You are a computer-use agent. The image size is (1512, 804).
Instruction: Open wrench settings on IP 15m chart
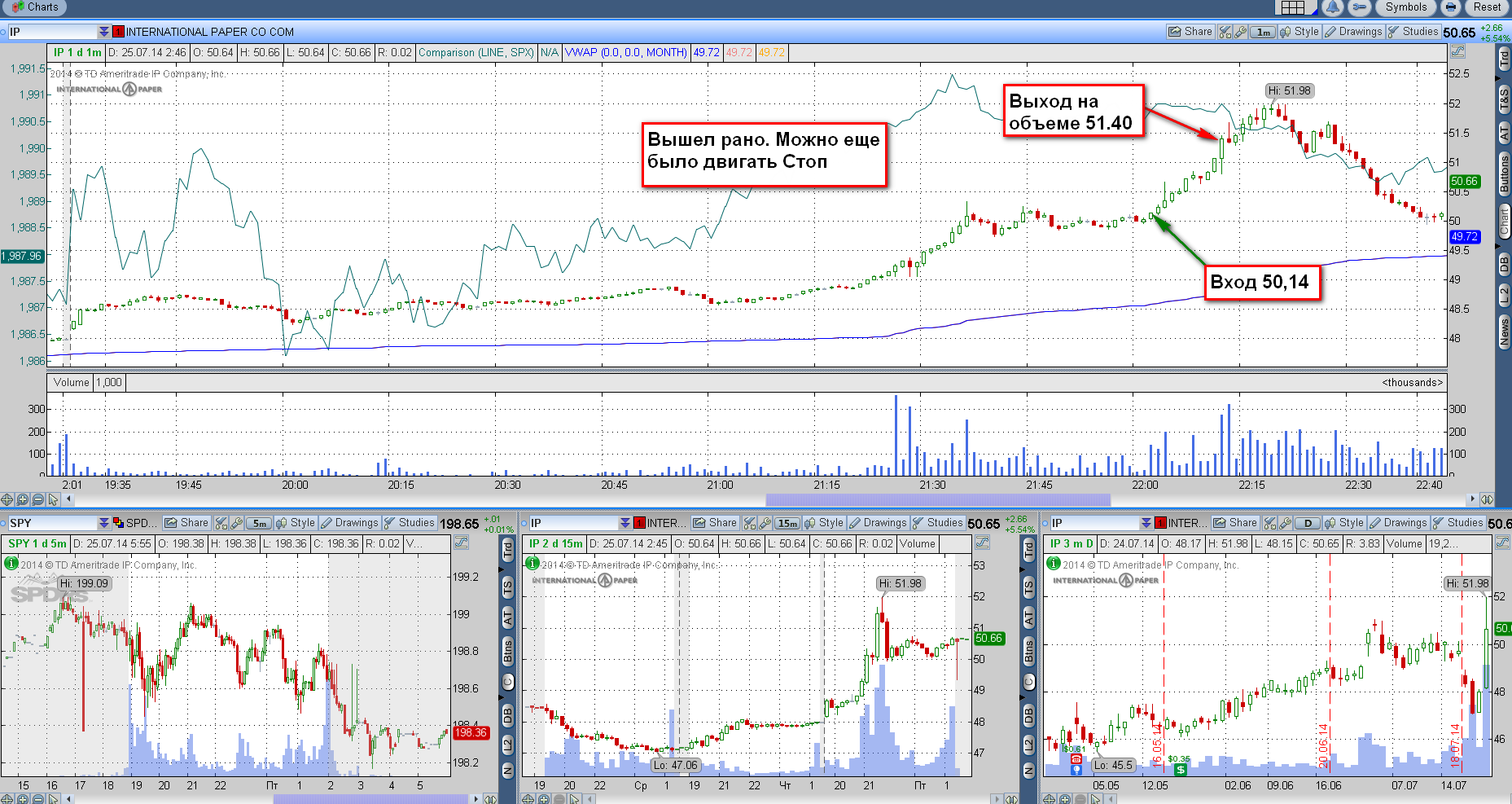coord(765,523)
